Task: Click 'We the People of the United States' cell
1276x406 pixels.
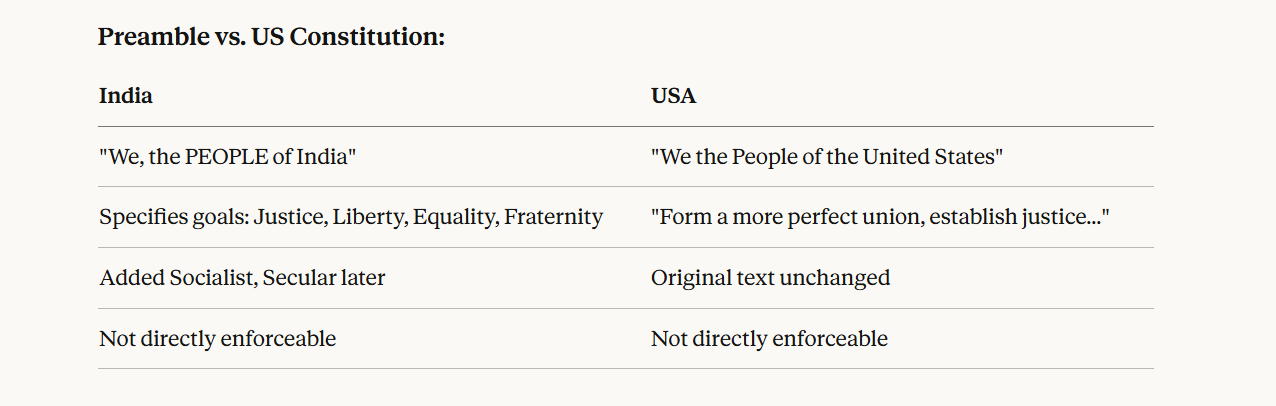Action: (x=827, y=157)
